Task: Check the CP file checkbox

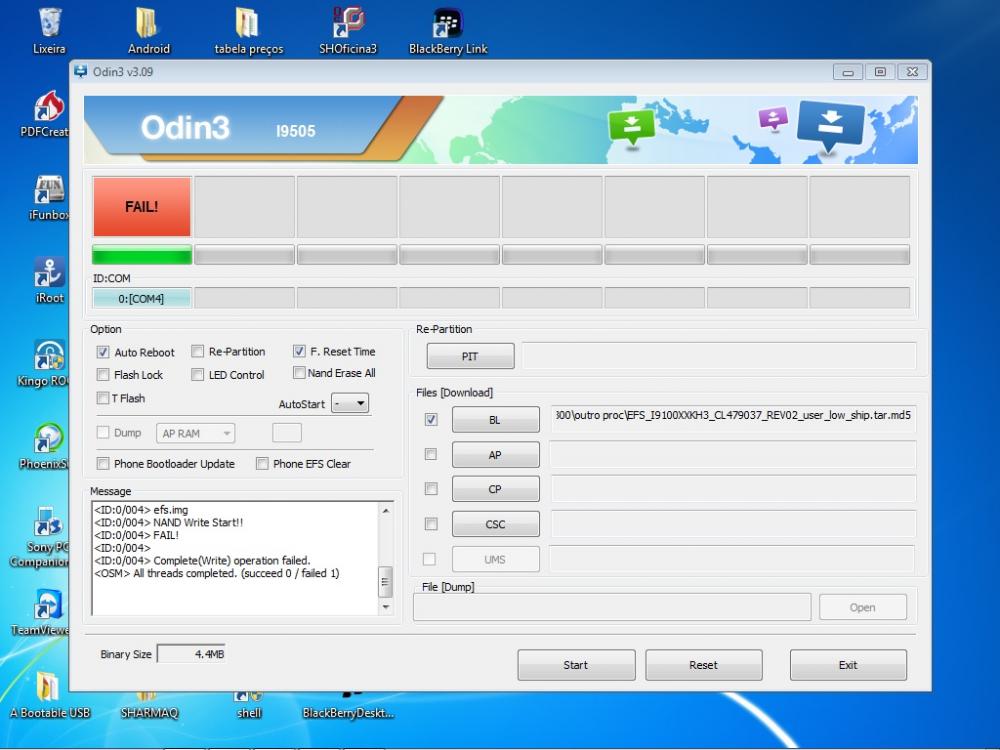Action: pyautogui.click(x=431, y=489)
